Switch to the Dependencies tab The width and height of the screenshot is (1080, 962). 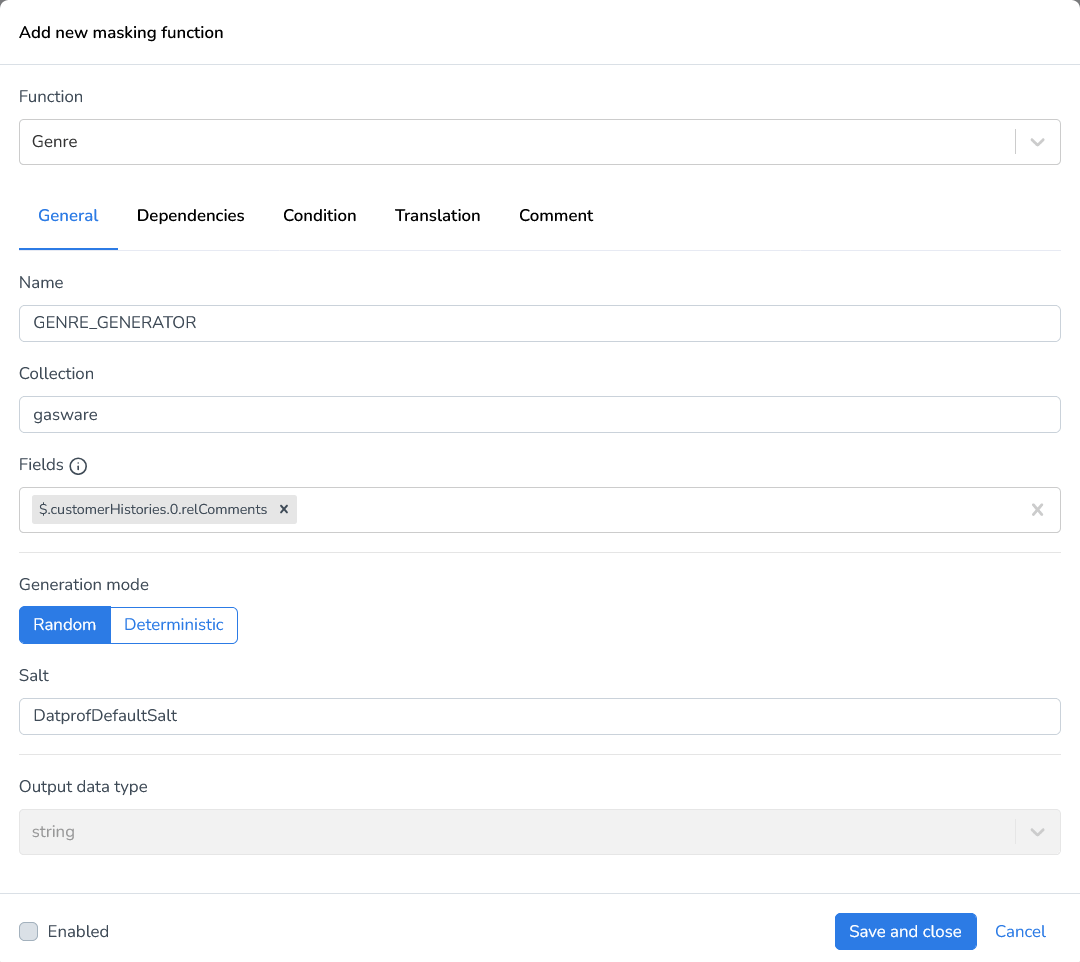click(190, 216)
